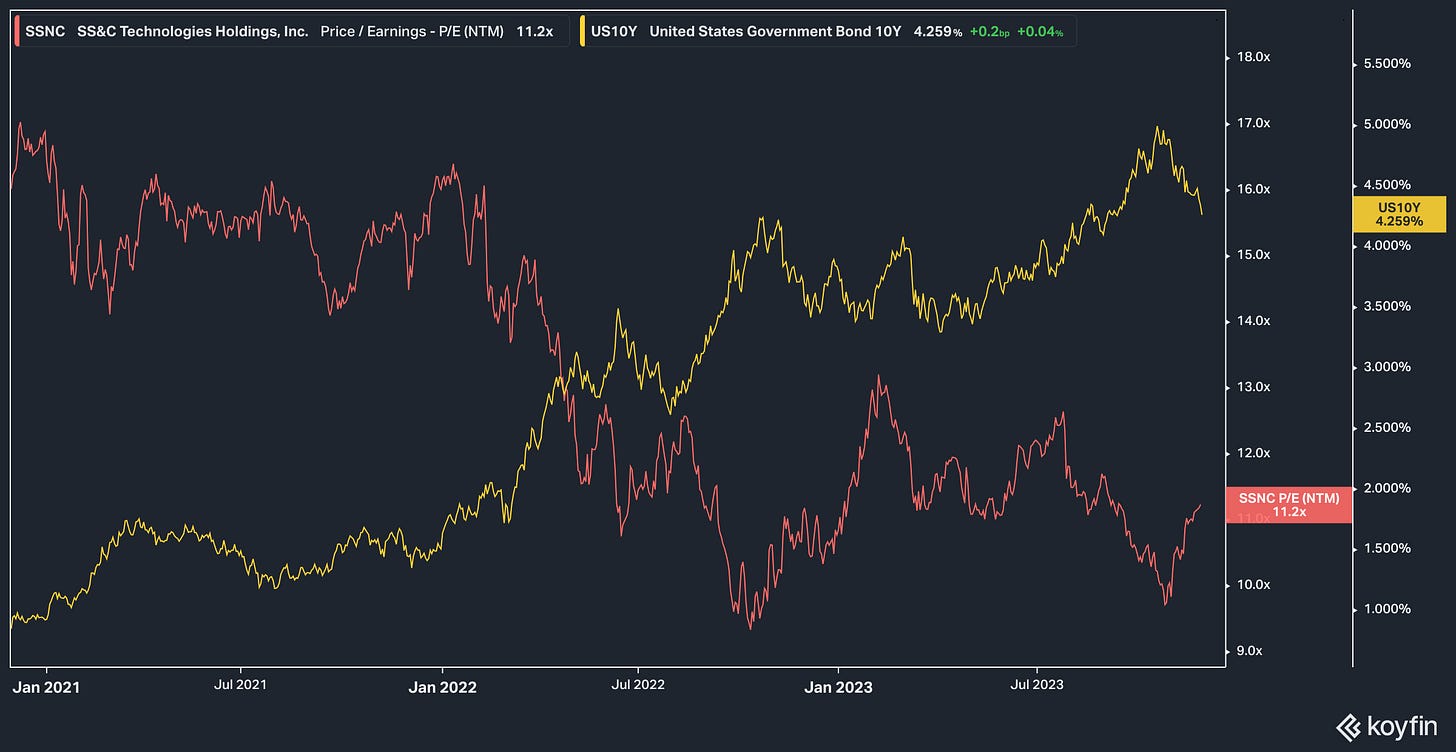The width and height of the screenshot is (1456, 752).
Task: Click the 'SS&C Technologies Holdings, Inc.' label
Action: (x=193, y=31)
